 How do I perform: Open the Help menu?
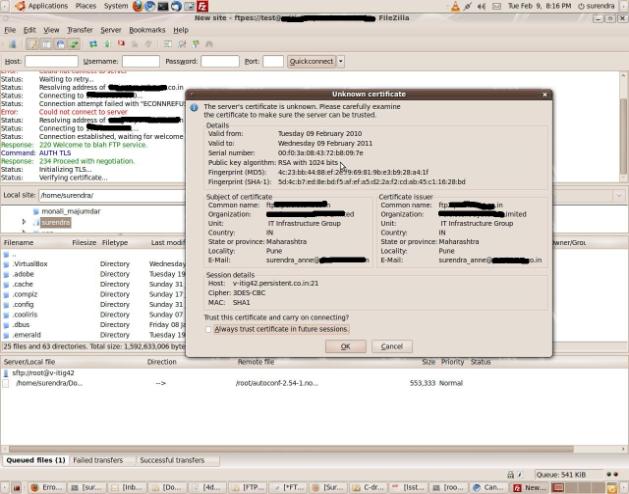tap(181, 30)
